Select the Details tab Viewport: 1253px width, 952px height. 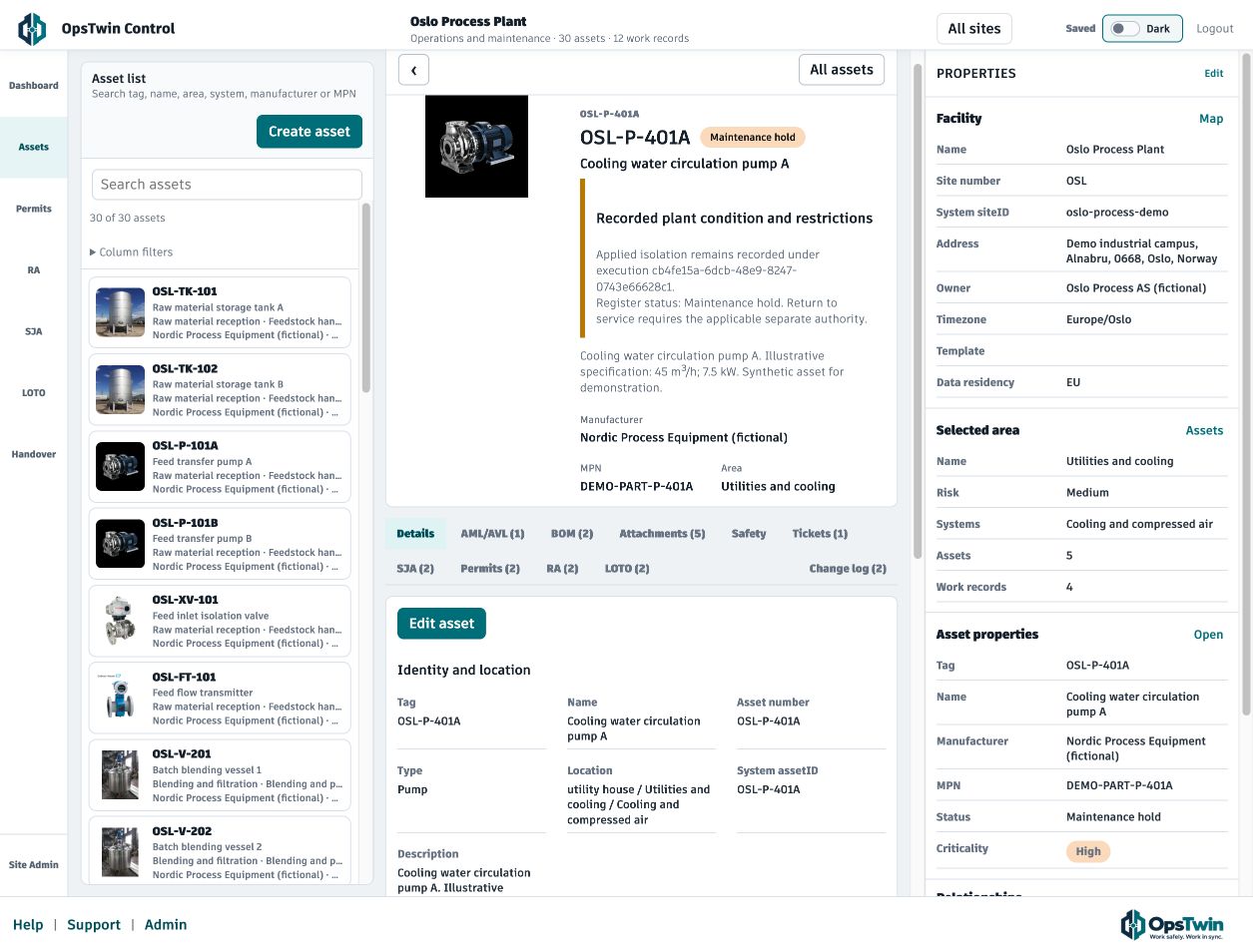tap(415, 534)
